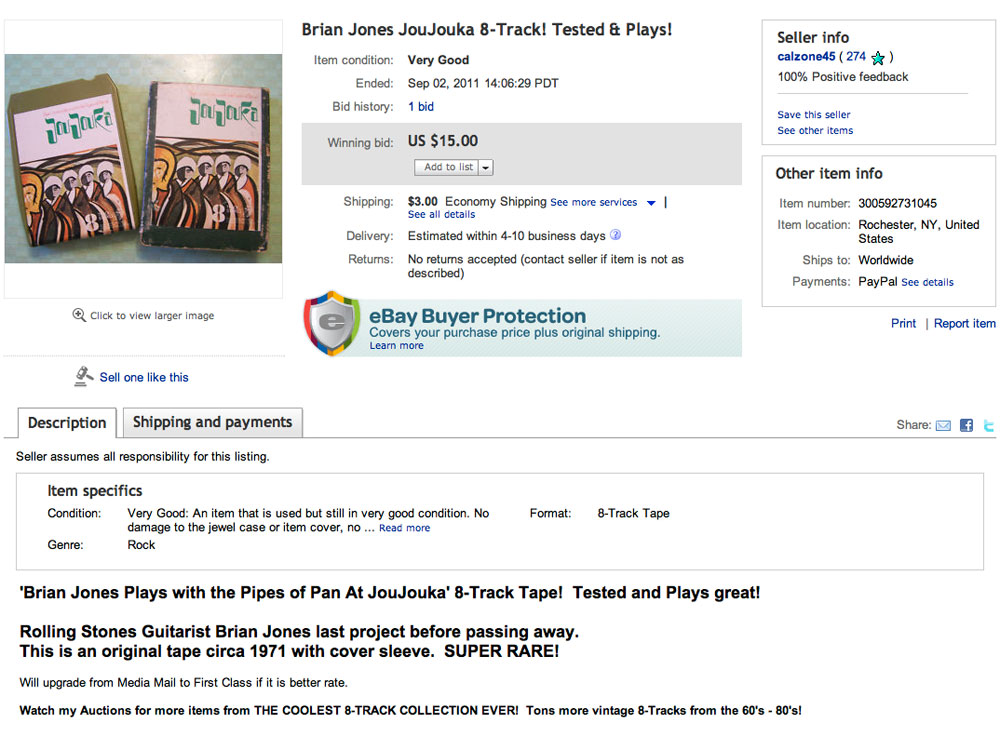
Task: Click the auction gavel Sell icon
Action: [x=84, y=376]
